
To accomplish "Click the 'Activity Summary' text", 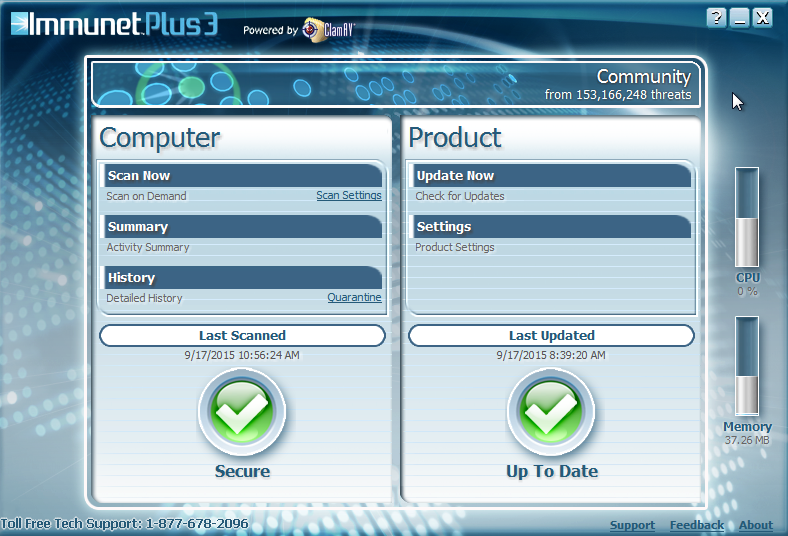I will [148, 247].
